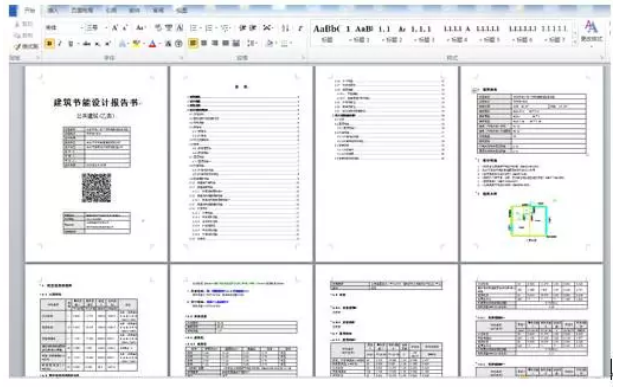This screenshot has width=622, height=388.
Task: Click the Multilevel List icon
Action: [226, 28]
